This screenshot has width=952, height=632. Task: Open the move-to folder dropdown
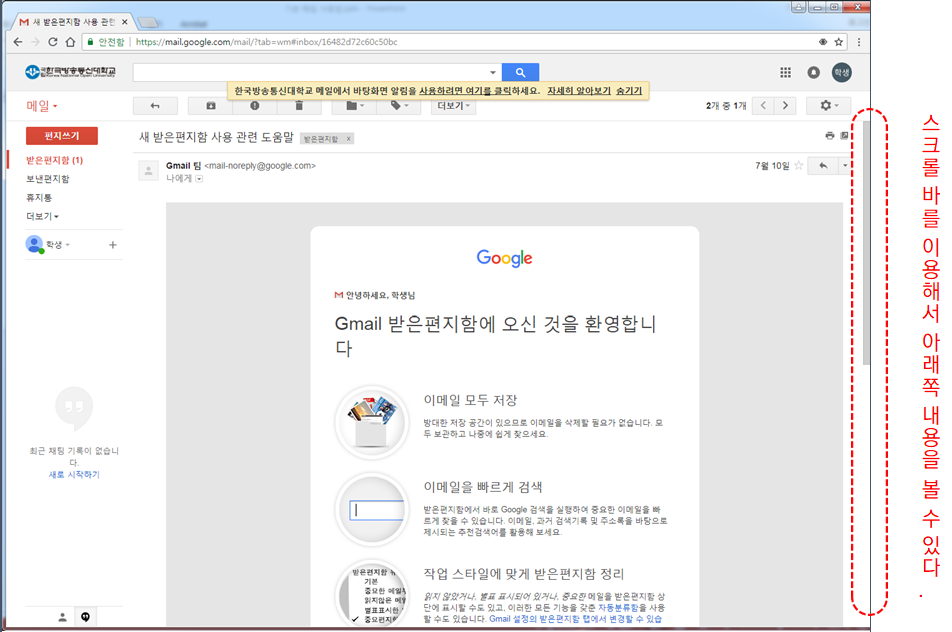click(x=355, y=106)
